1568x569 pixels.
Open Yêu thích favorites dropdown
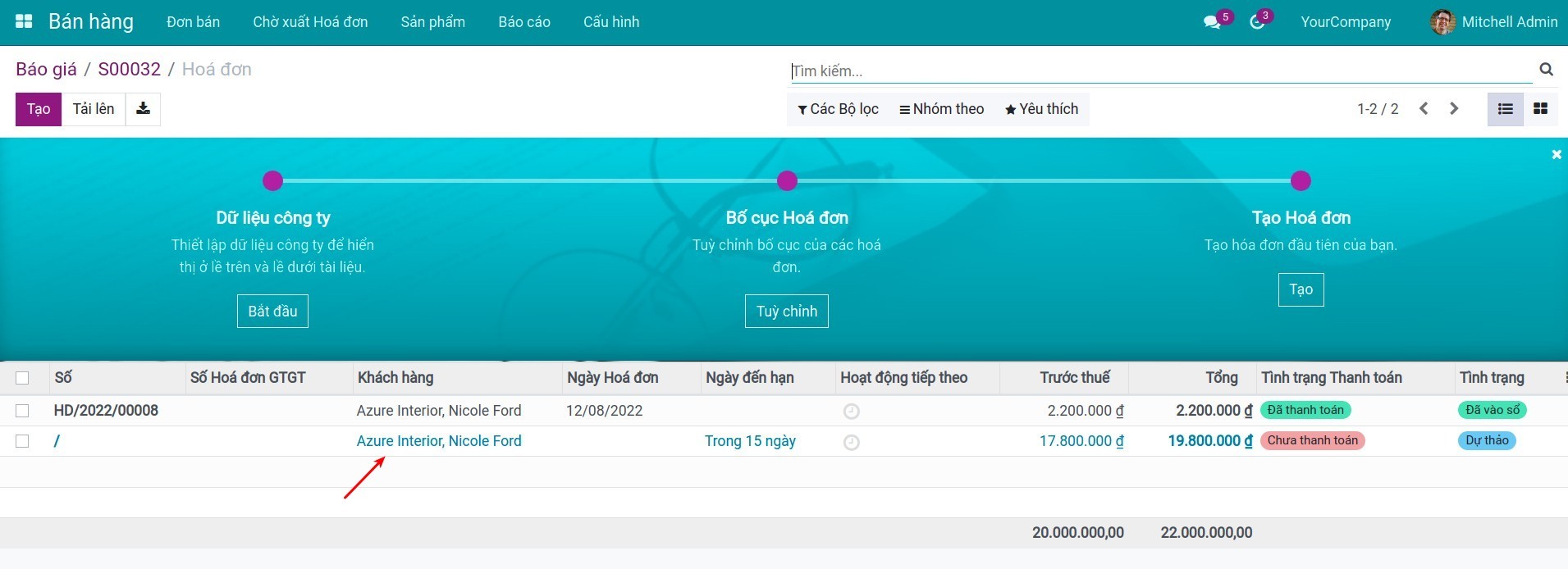[x=1041, y=109]
